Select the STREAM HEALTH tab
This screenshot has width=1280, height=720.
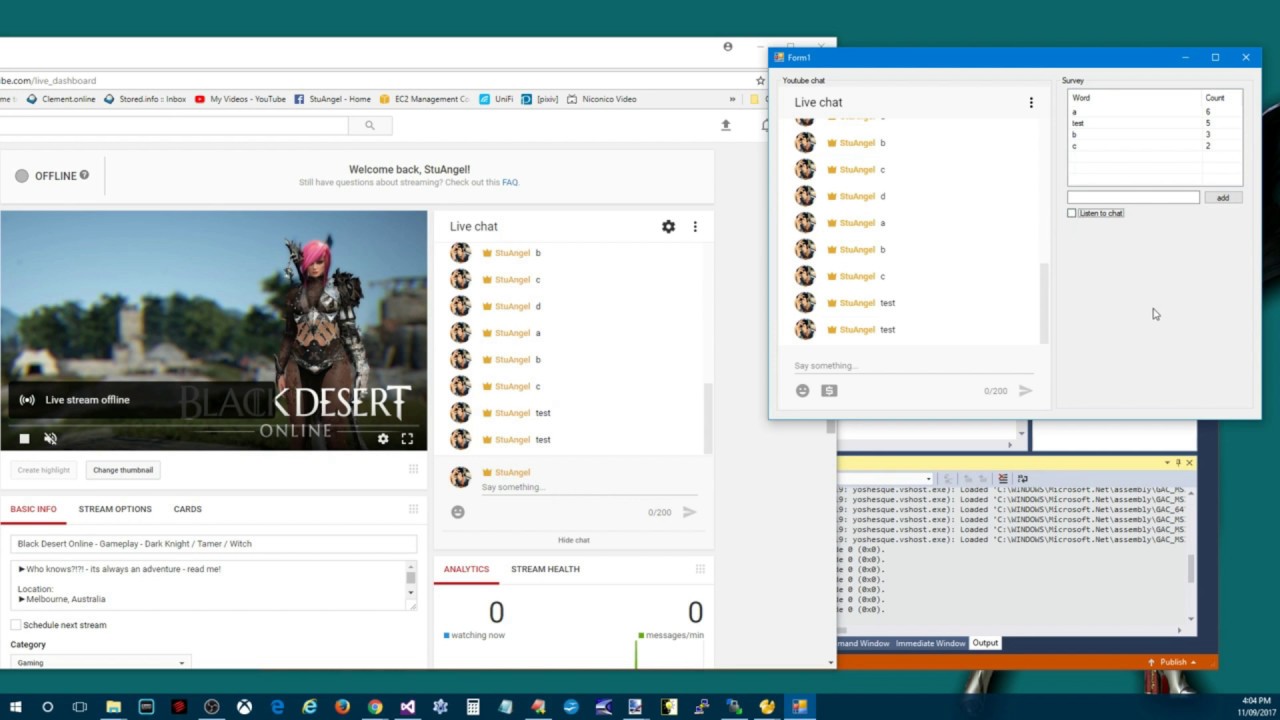(x=545, y=569)
